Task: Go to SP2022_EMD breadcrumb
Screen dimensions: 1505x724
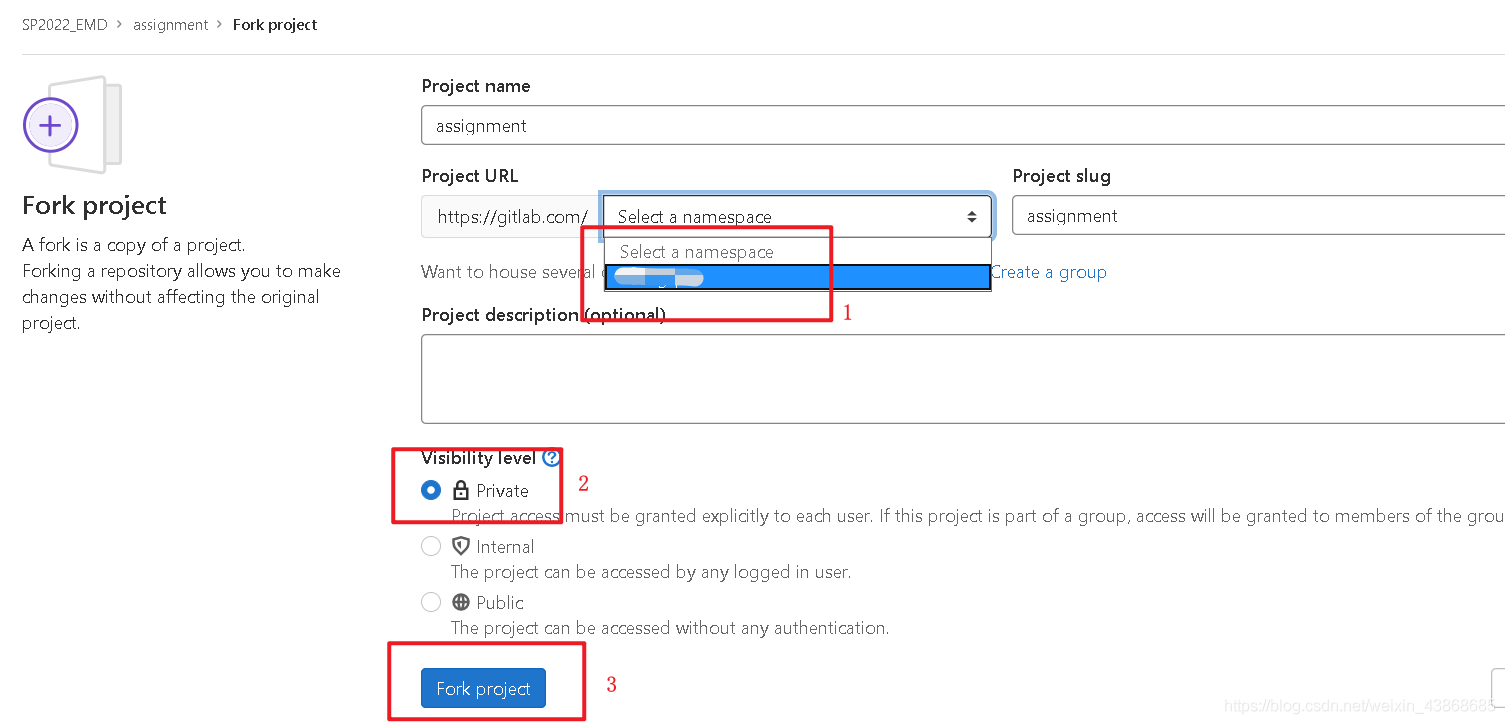Action: [64, 24]
